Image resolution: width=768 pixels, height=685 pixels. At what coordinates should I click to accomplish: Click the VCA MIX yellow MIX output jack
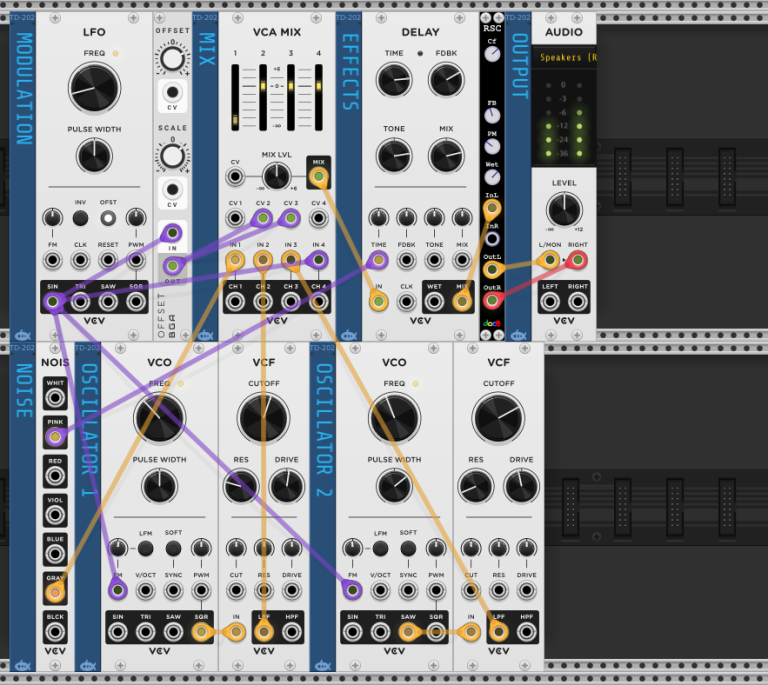(x=318, y=176)
